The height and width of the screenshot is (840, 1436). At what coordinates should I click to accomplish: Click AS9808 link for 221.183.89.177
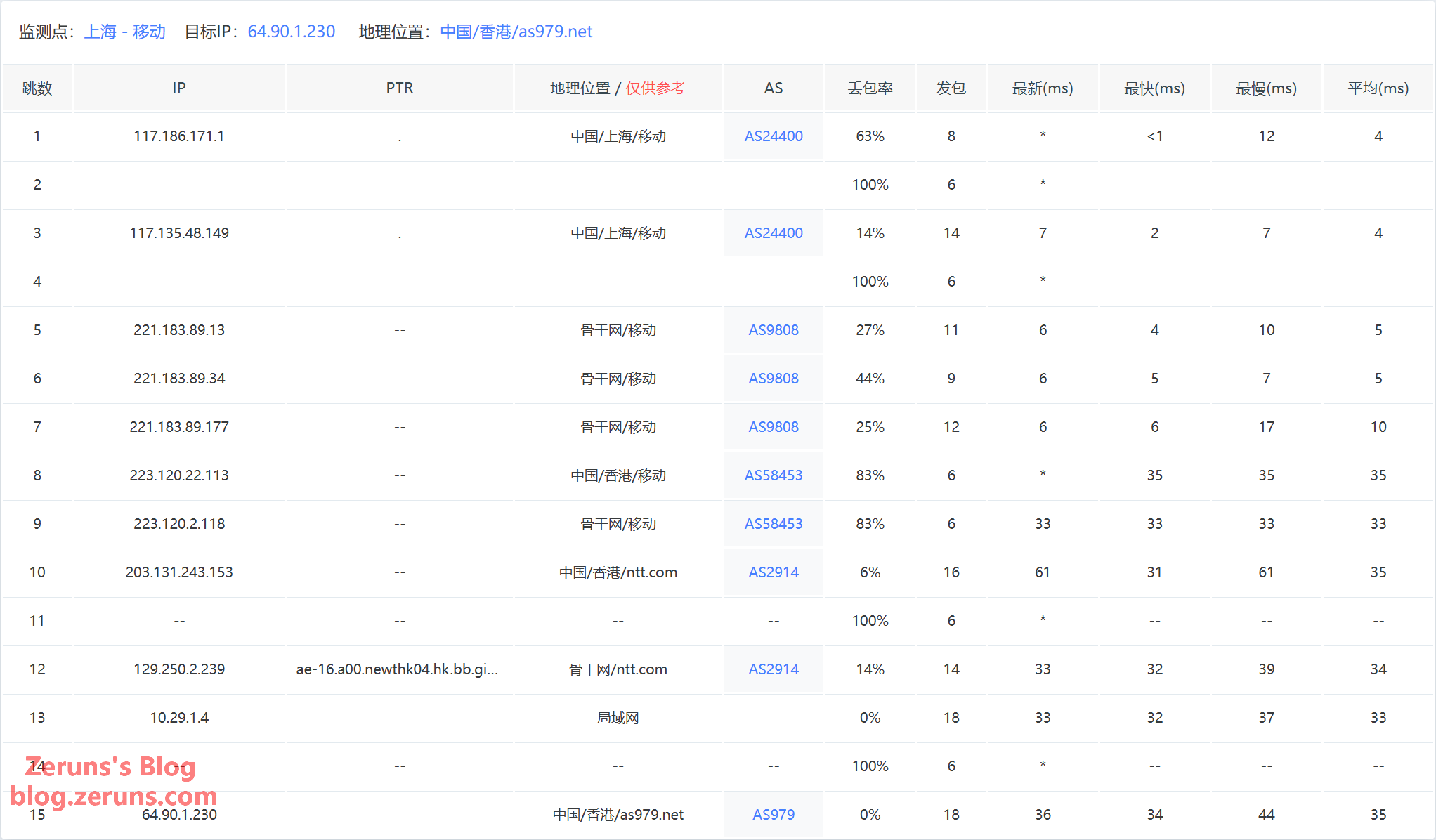pyautogui.click(x=773, y=427)
